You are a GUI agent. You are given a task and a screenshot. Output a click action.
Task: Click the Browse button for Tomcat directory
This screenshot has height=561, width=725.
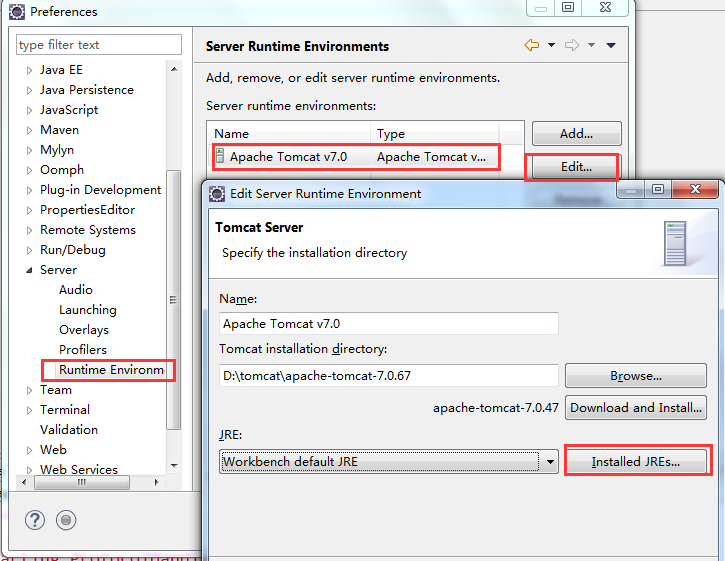click(x=636, y=376)
